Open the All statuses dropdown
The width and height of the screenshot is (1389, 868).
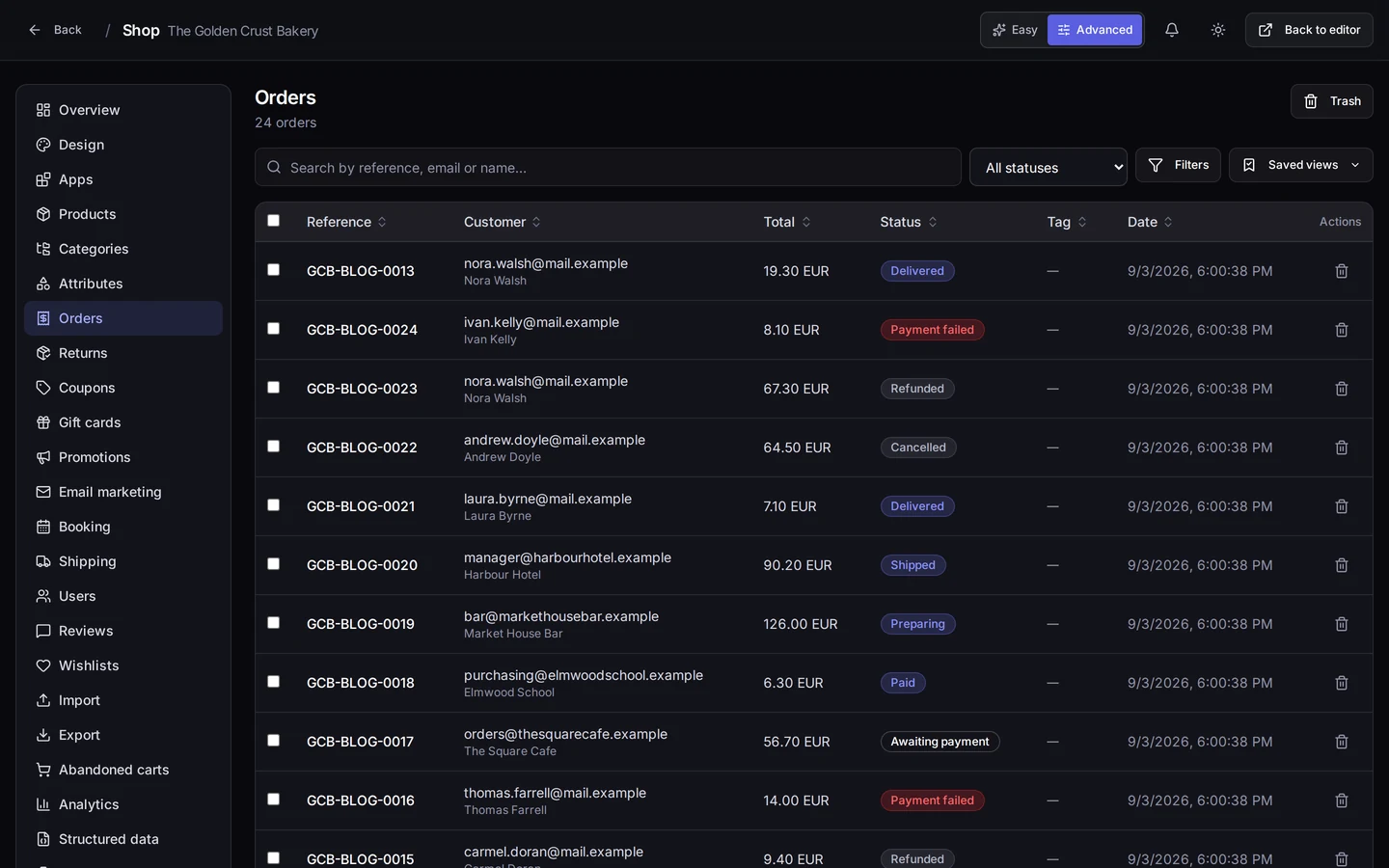point(1049,167)
